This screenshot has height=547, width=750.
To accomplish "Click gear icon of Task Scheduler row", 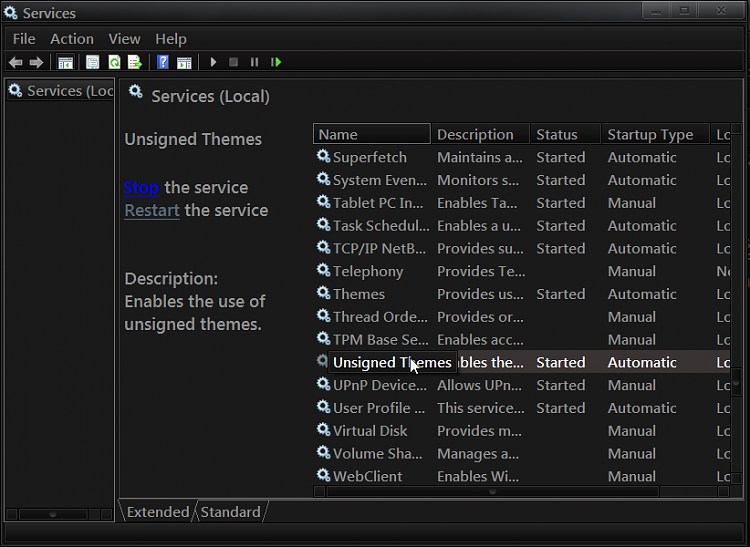I will [324, 224].
